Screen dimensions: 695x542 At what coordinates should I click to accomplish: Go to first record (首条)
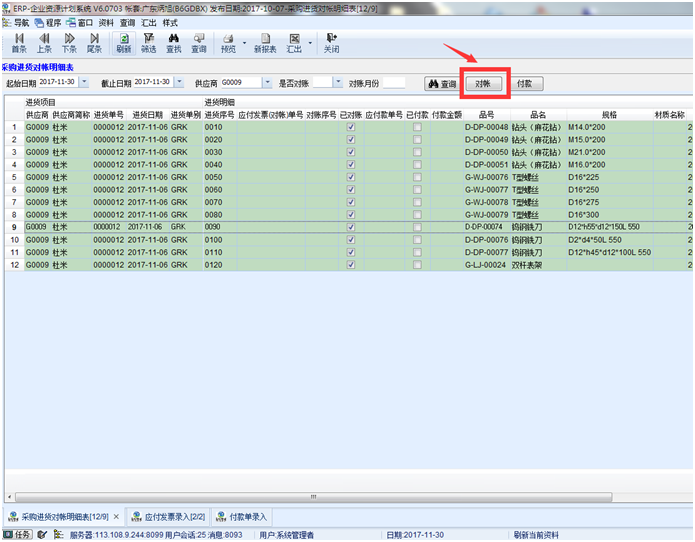pyautogui.click(x=19, y=42)
